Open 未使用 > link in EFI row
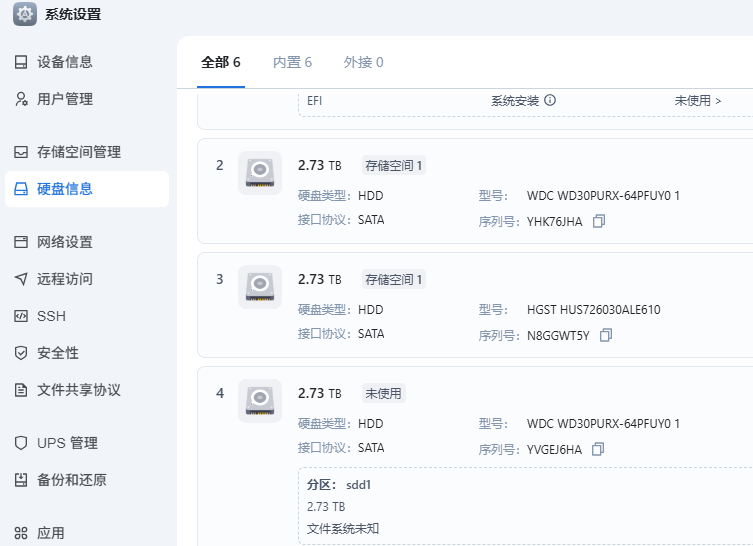The width and height of the screenshot is (753, 546). coord(698,101)
